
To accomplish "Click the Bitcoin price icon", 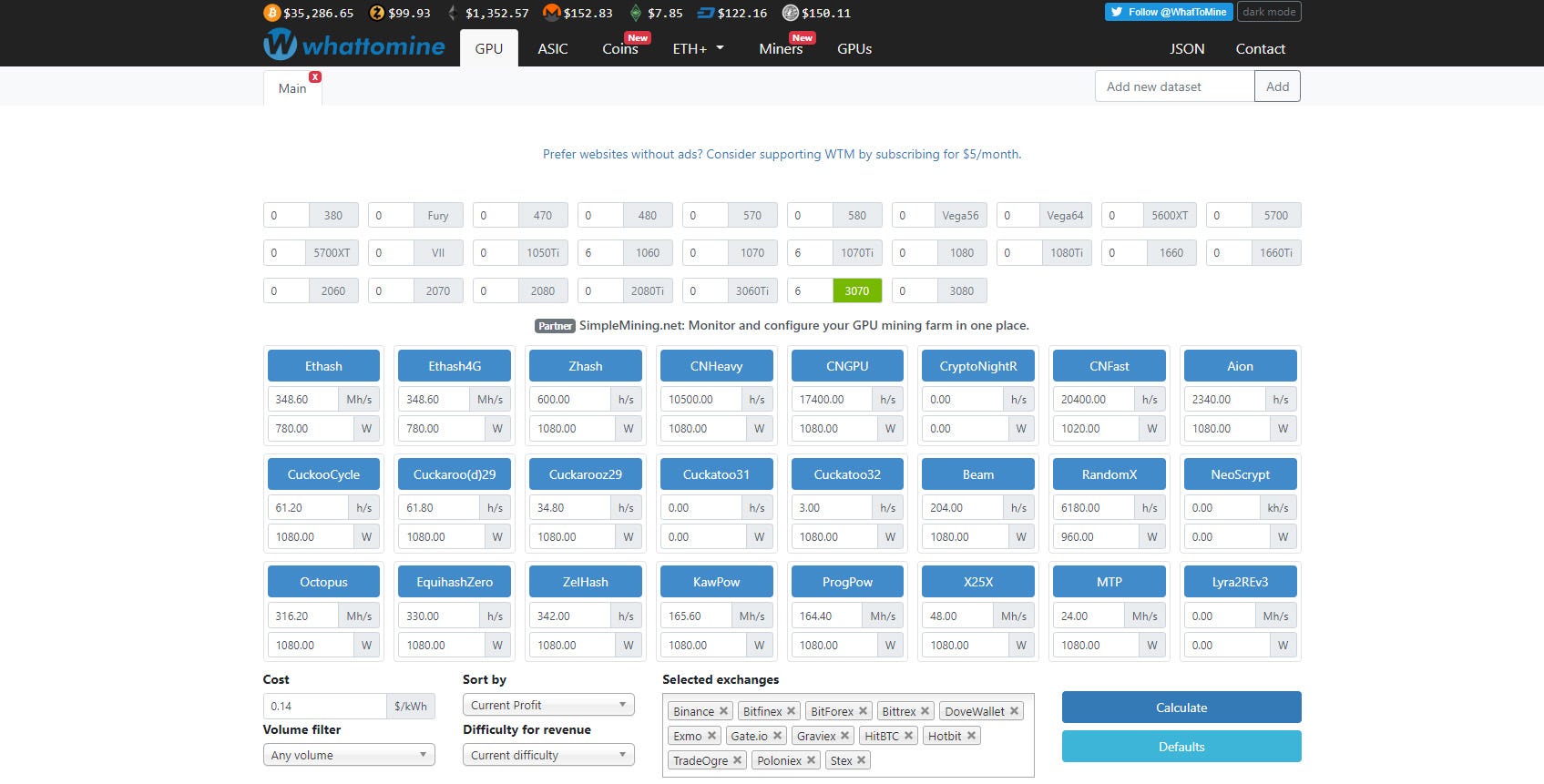I will tap(271, 13).
